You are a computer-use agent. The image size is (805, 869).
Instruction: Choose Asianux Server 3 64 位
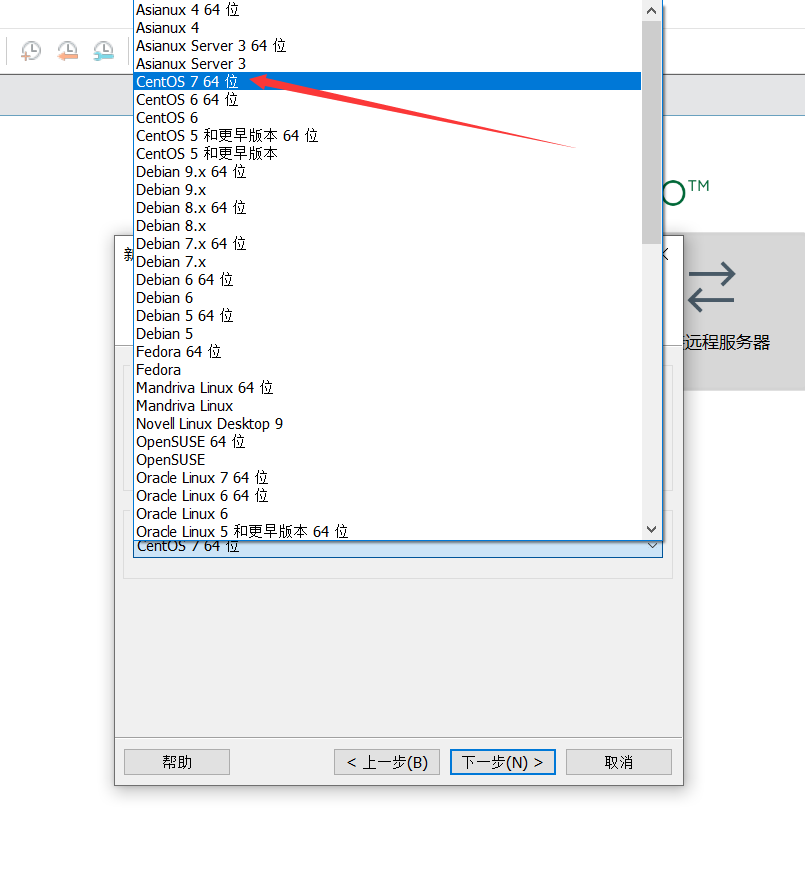tap(387, 45)
